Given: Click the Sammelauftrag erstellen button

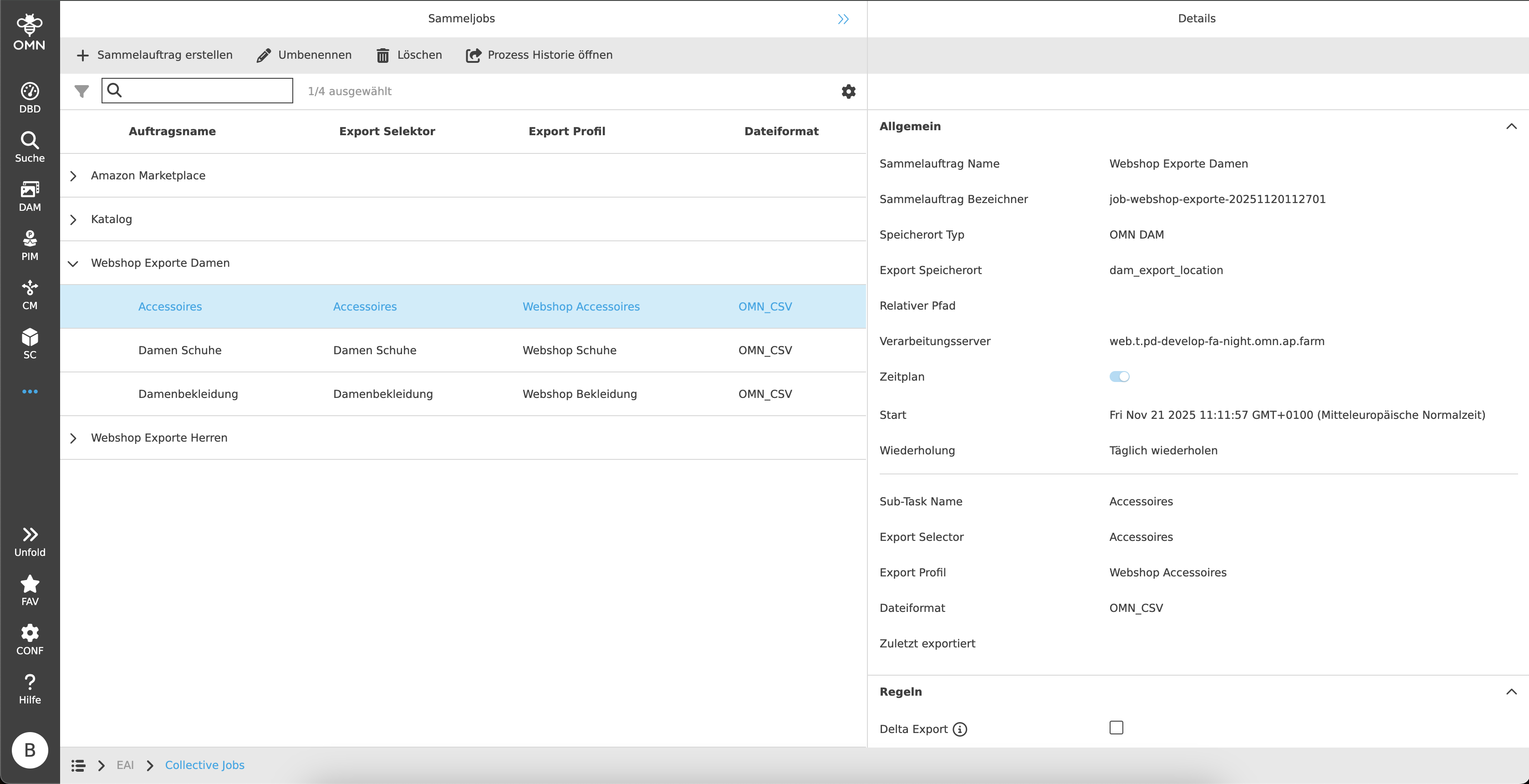Looking at the screenshot, I should tap(155, 55).
